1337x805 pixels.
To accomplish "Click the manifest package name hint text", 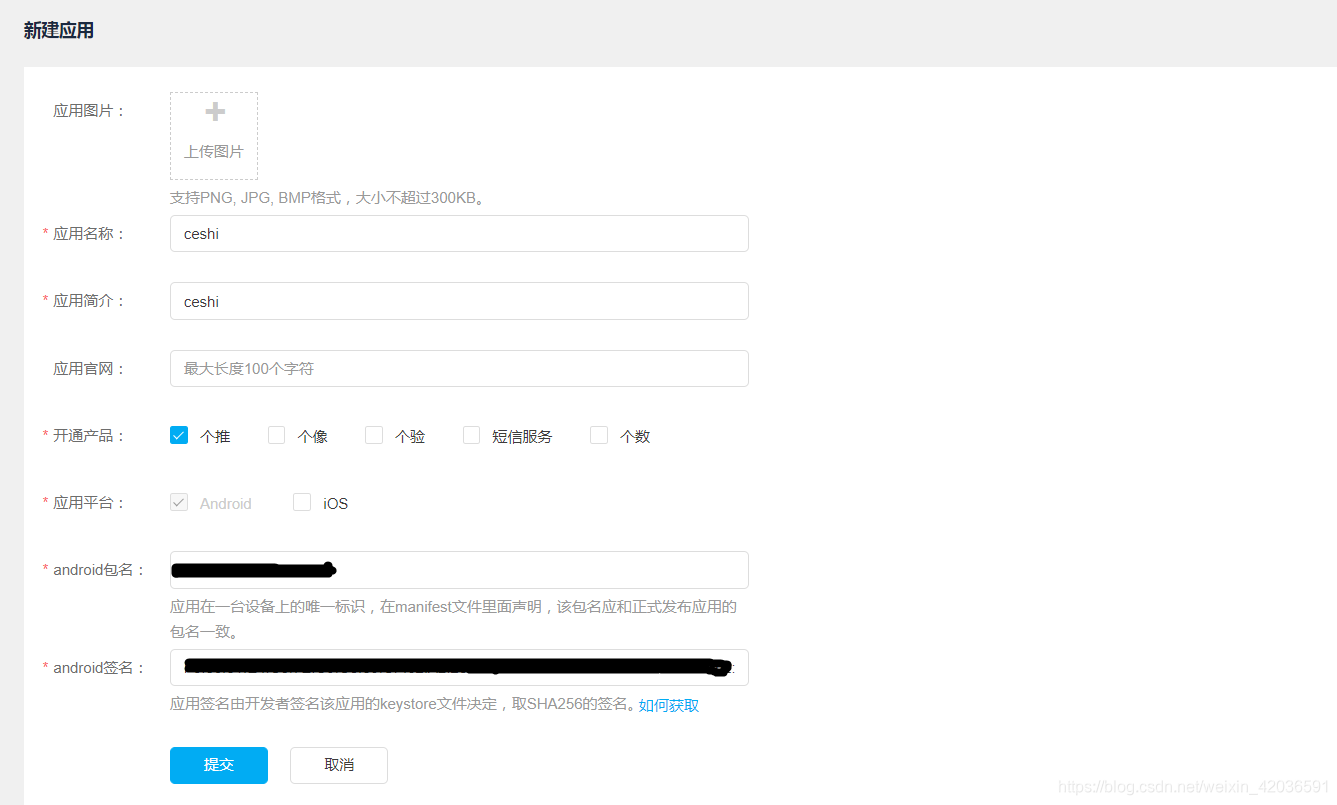I will (454, 619).
